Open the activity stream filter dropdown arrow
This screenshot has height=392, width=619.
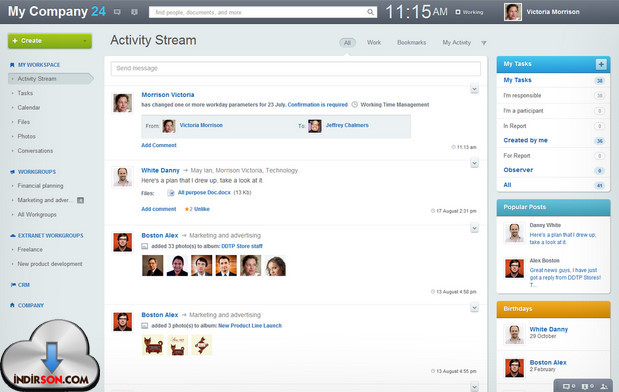click(484, 43)
